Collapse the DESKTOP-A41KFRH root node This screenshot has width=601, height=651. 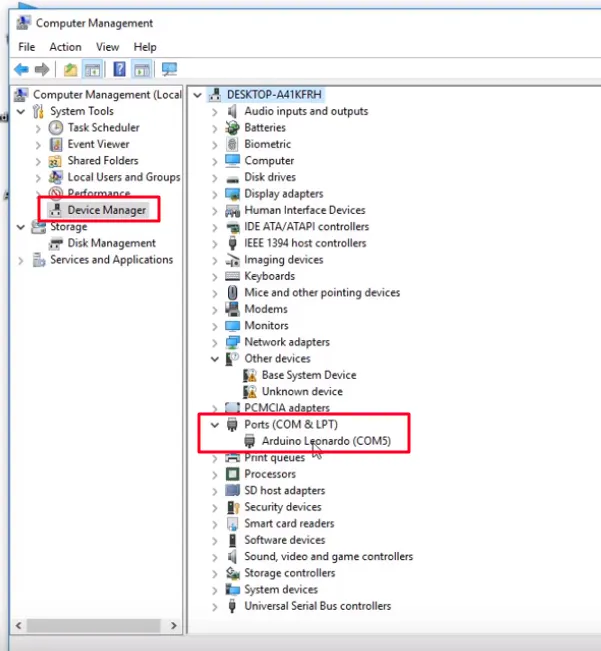point(198,95)
